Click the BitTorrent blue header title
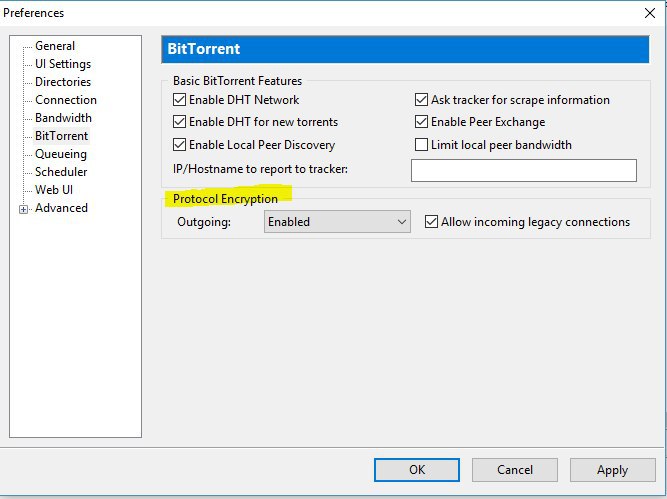This screenshot has height=499, width=667. pyautogui.click(x=204, y=49)
